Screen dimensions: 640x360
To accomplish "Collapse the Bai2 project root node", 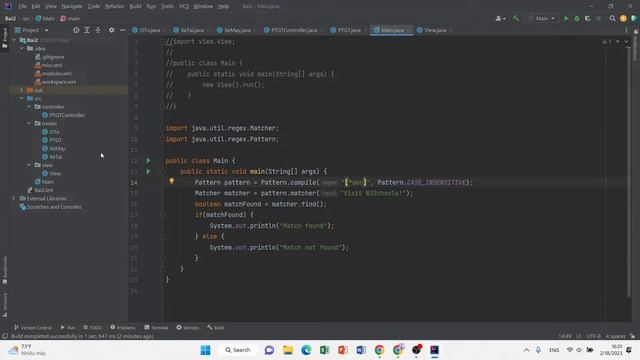I will tap(14, 40).
